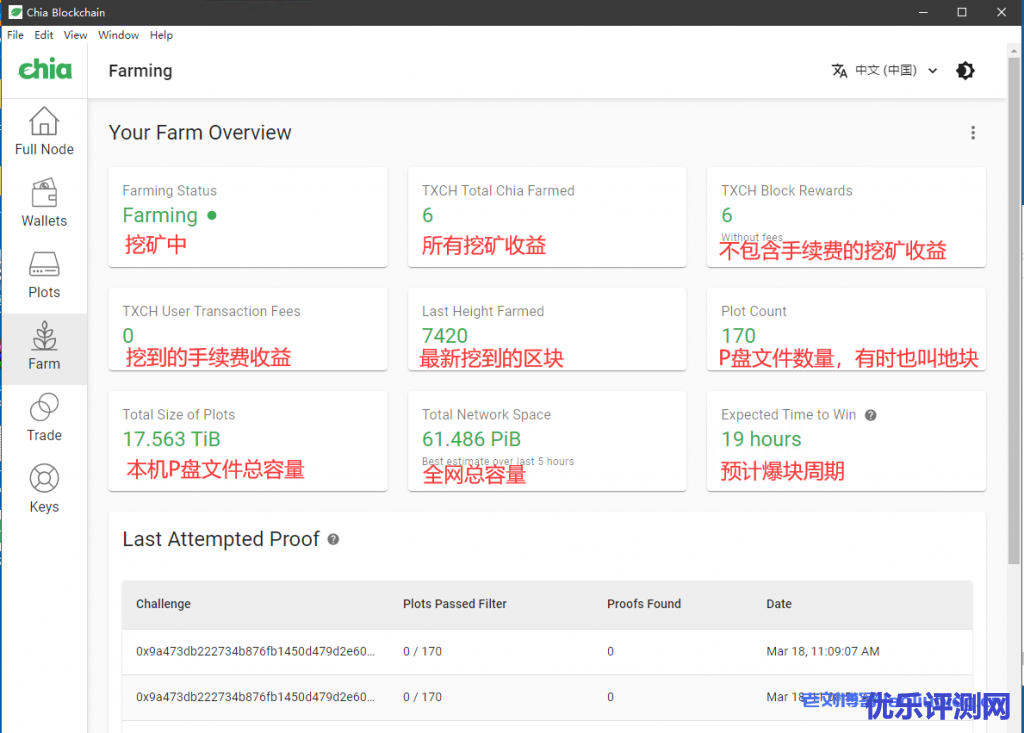
Task: Click the Date column header
Action: pos(778,604)
